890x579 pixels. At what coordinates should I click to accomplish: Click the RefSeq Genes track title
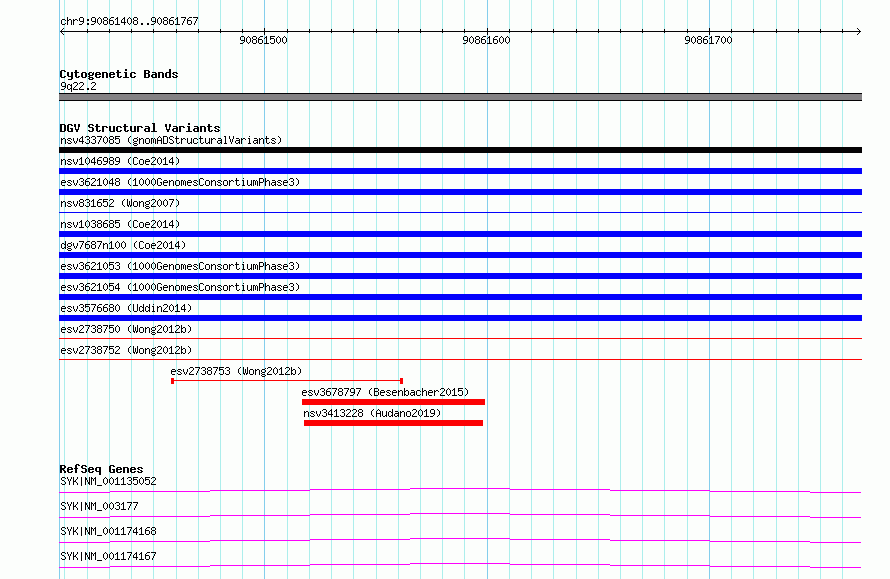pyautogui.click(x=101, y=469)
